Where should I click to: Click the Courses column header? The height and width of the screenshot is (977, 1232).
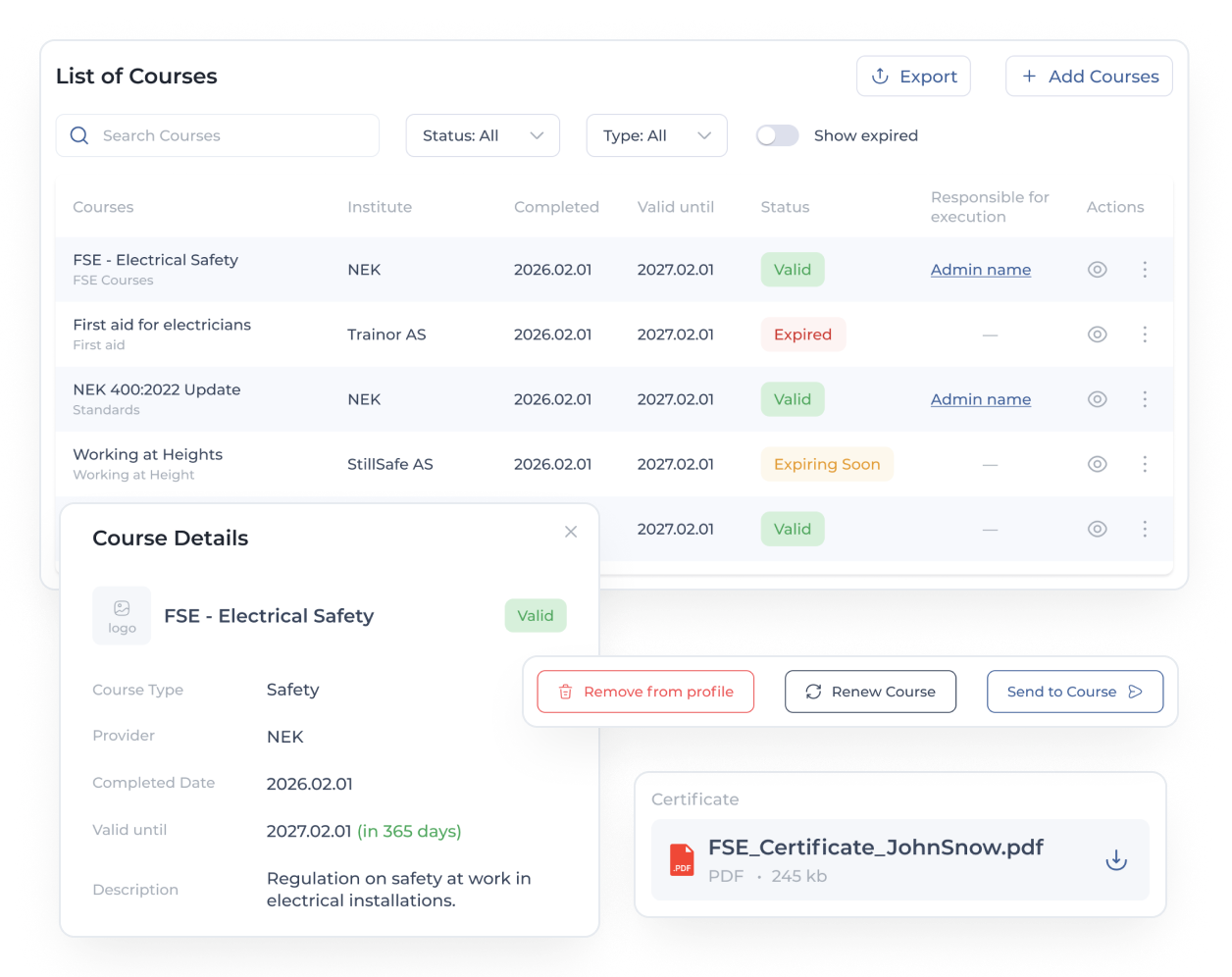[103, 207]
